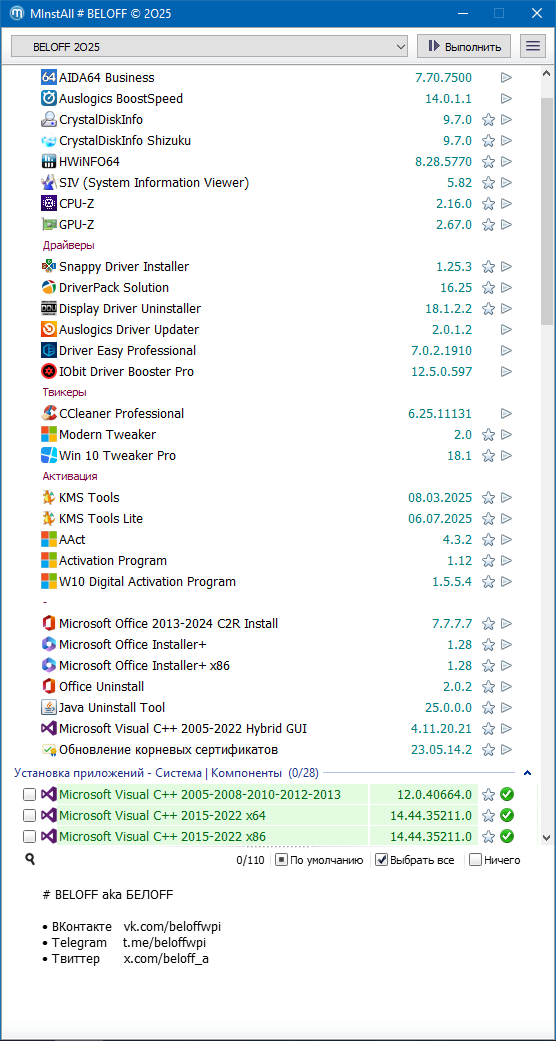Click the DriverPack Solution icon
Image resolution: width=556 pixels, height=1041 pixels.
(x=48, y=287)
